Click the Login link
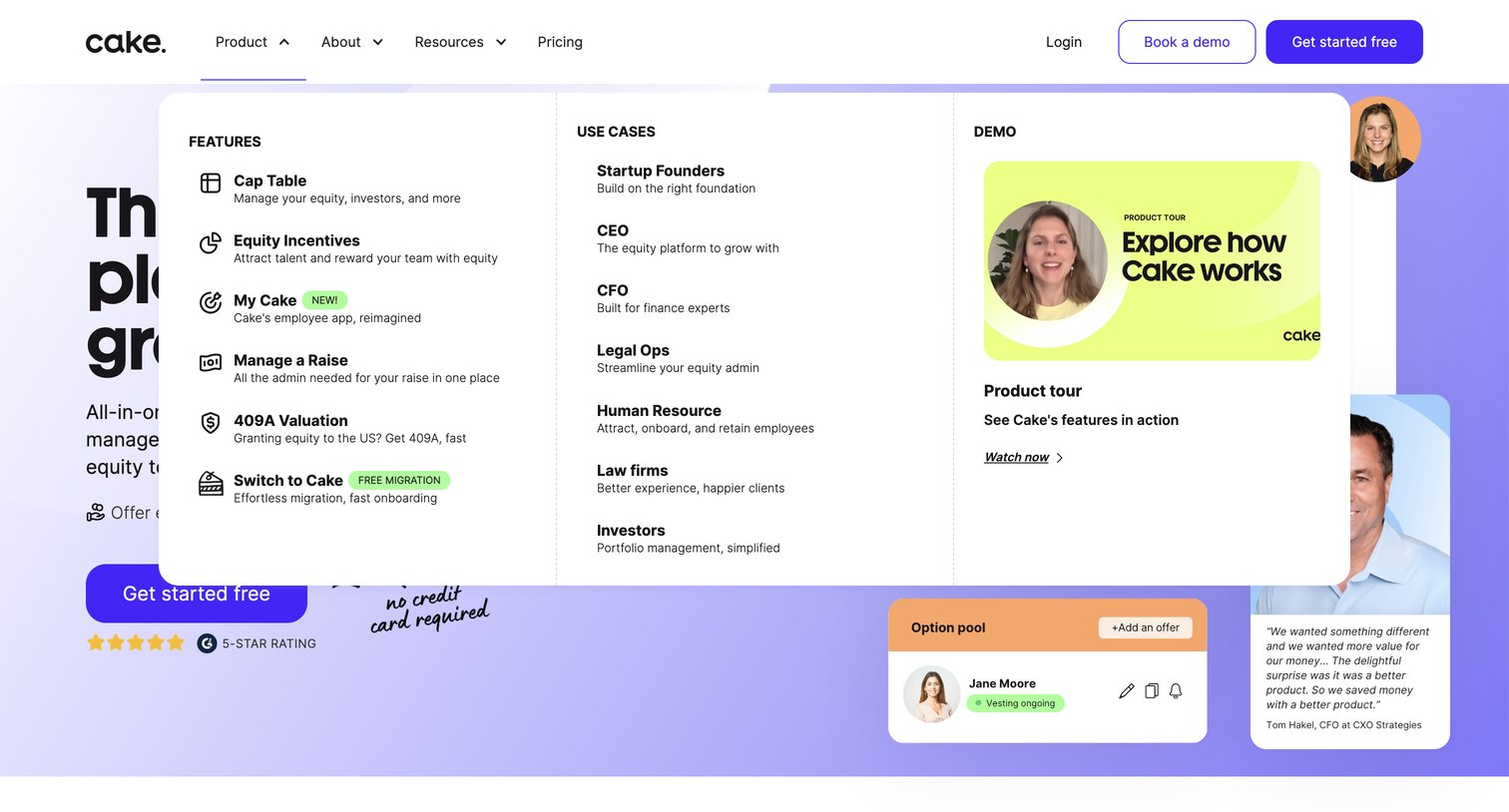This screenshot has width=1509, height=812. (x=1064, y=42)
